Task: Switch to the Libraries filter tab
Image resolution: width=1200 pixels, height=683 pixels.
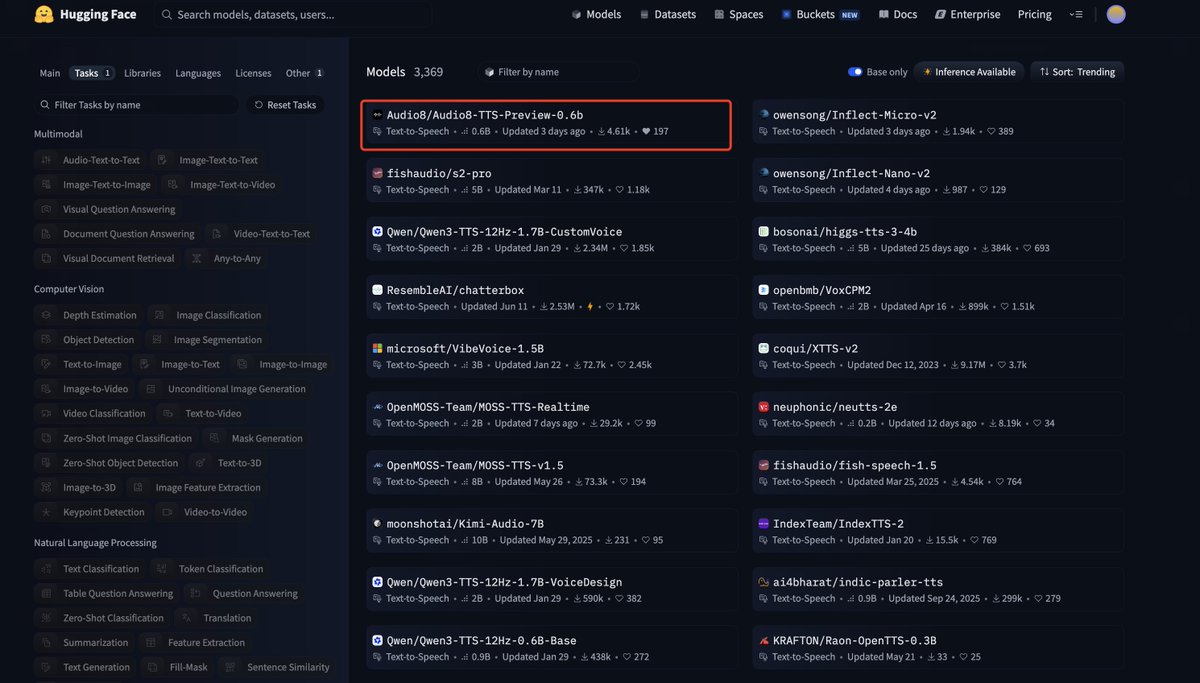Action: pyautogui.click(x=142, y=73)
